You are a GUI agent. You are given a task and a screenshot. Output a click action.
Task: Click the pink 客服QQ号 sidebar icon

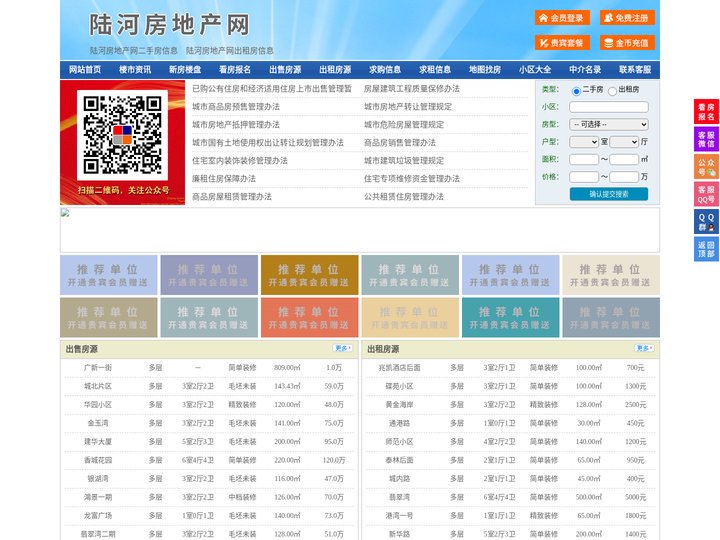[706, 194]
